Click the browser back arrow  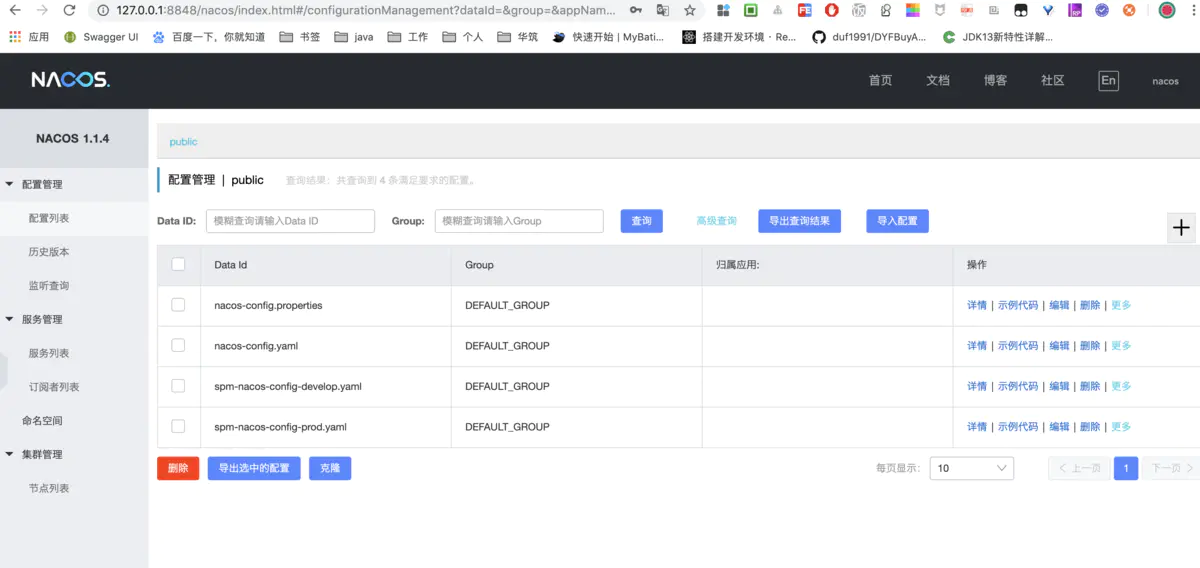[x=14, y=10]
